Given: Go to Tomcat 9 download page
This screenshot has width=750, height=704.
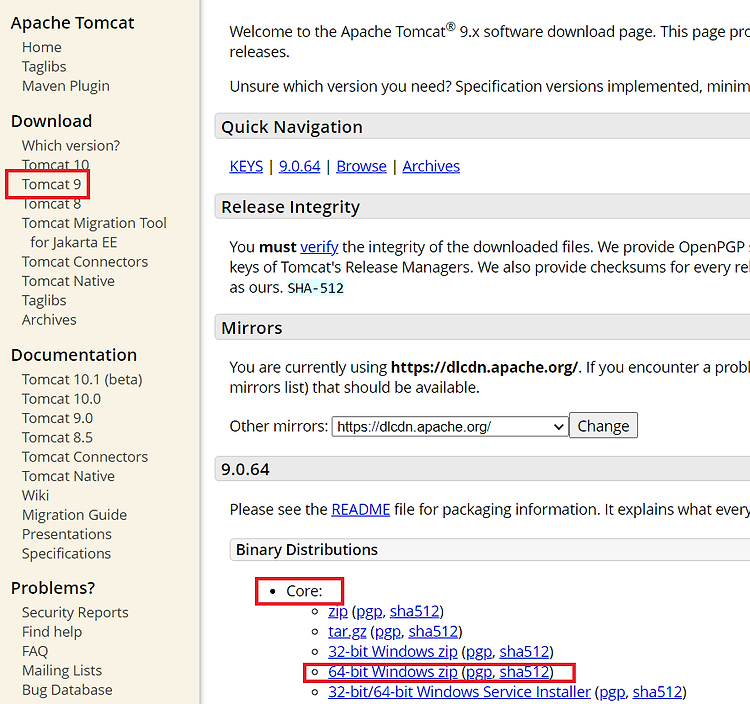Looking at the screenshot, I should (52, 184).
